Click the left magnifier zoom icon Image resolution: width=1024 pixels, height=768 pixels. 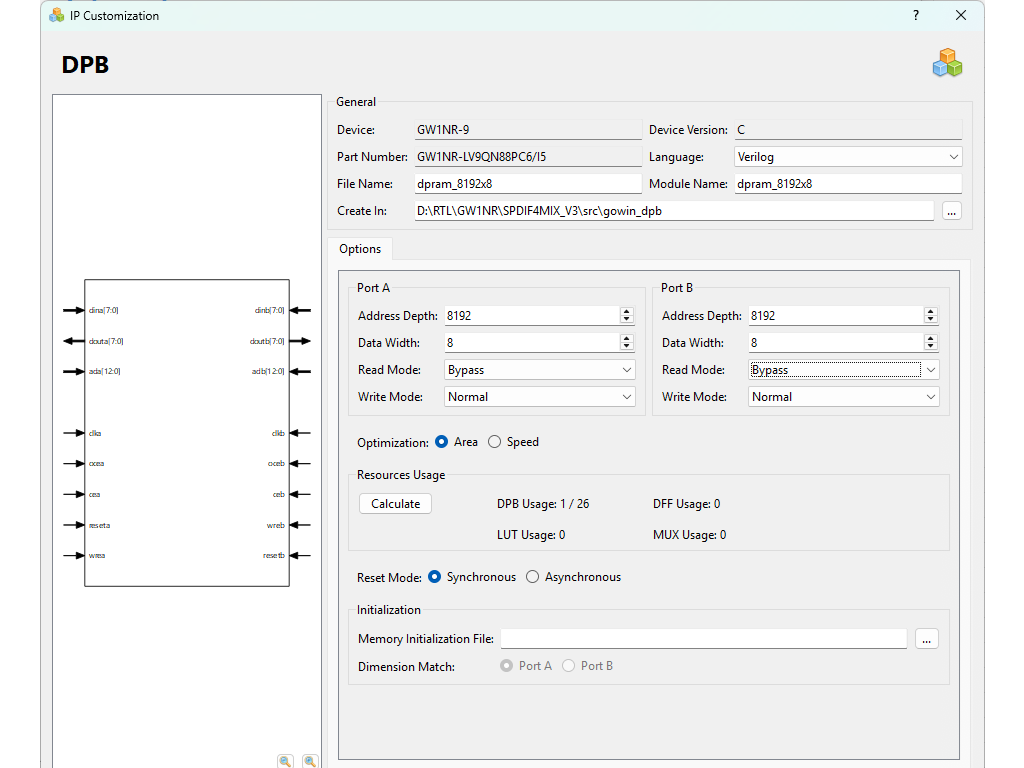[285, 761]
